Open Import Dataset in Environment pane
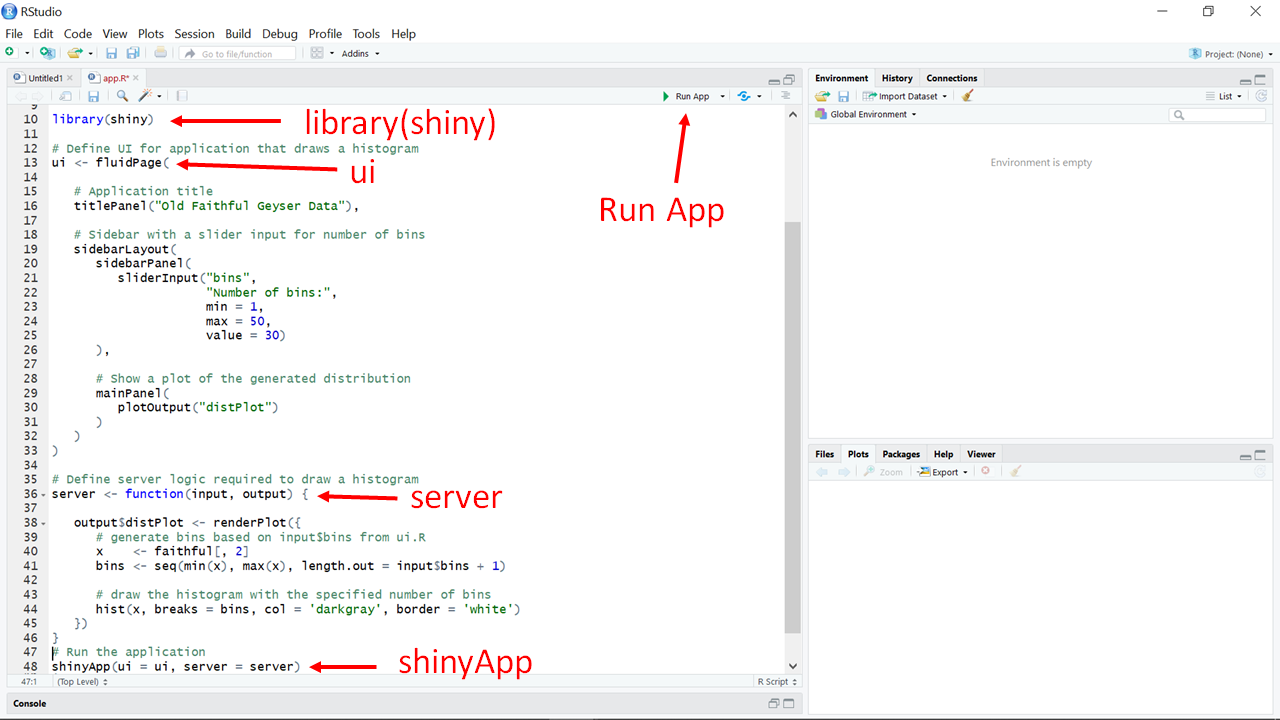The image size is (1280, 720). click(x=903, y=95)
